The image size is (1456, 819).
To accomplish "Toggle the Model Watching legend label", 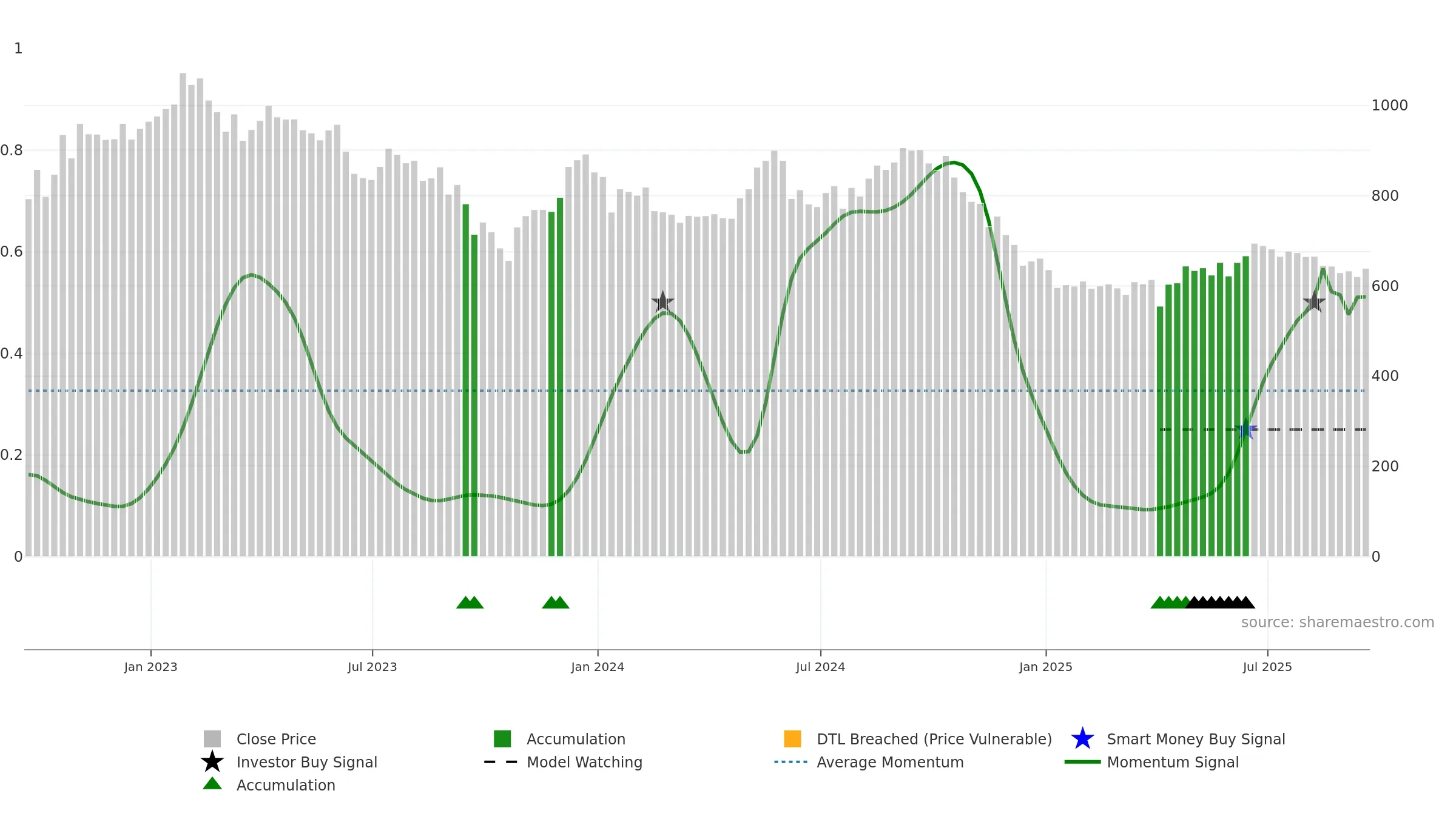I will click(x=584, y=763).
